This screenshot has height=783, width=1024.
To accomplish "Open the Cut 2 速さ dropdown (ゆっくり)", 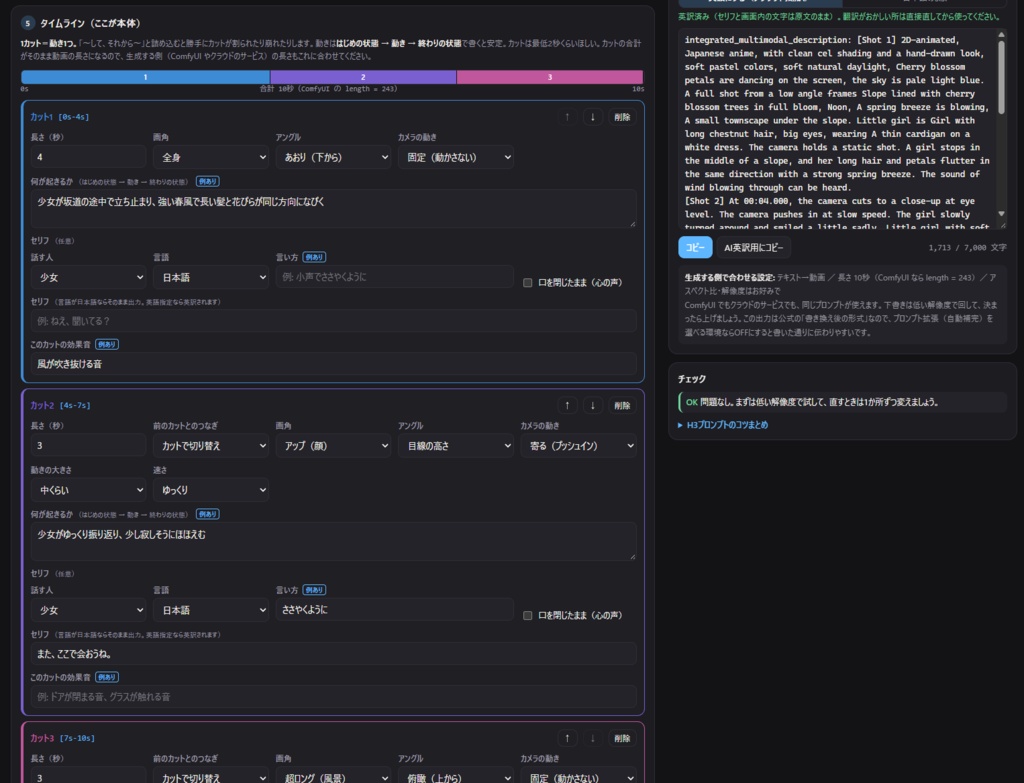I will coord(210,490).
